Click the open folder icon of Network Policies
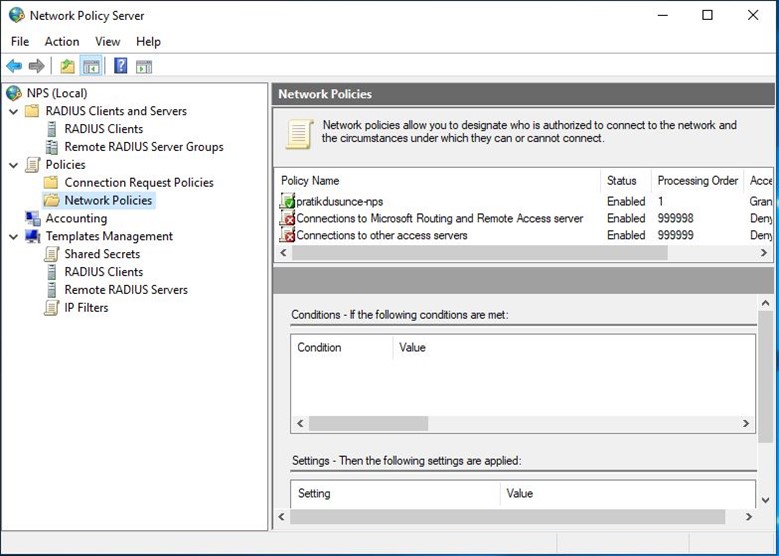 click(51, 200)
